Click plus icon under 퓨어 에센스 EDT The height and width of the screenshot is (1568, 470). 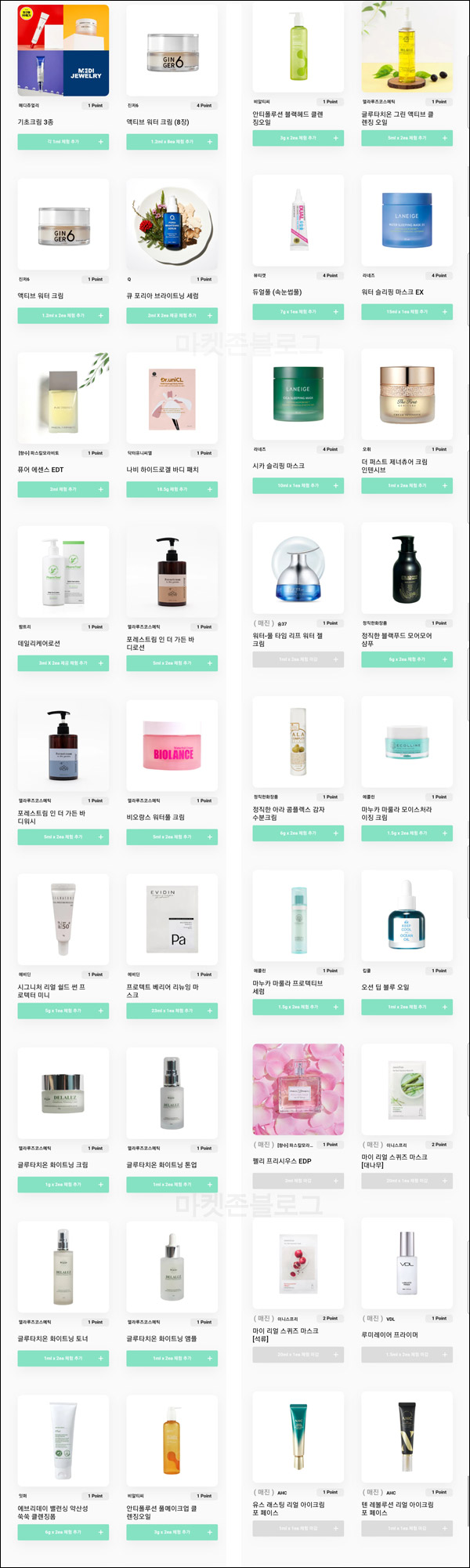pyautogui.click(x=101, y=489)
